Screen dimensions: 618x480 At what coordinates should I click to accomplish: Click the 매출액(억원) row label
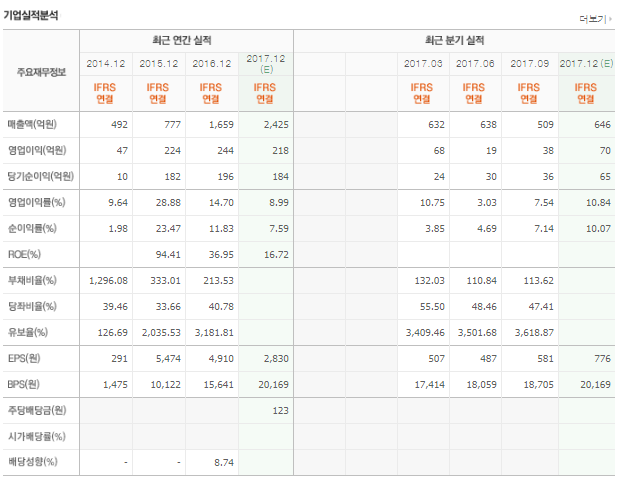(x=32, y=125)
